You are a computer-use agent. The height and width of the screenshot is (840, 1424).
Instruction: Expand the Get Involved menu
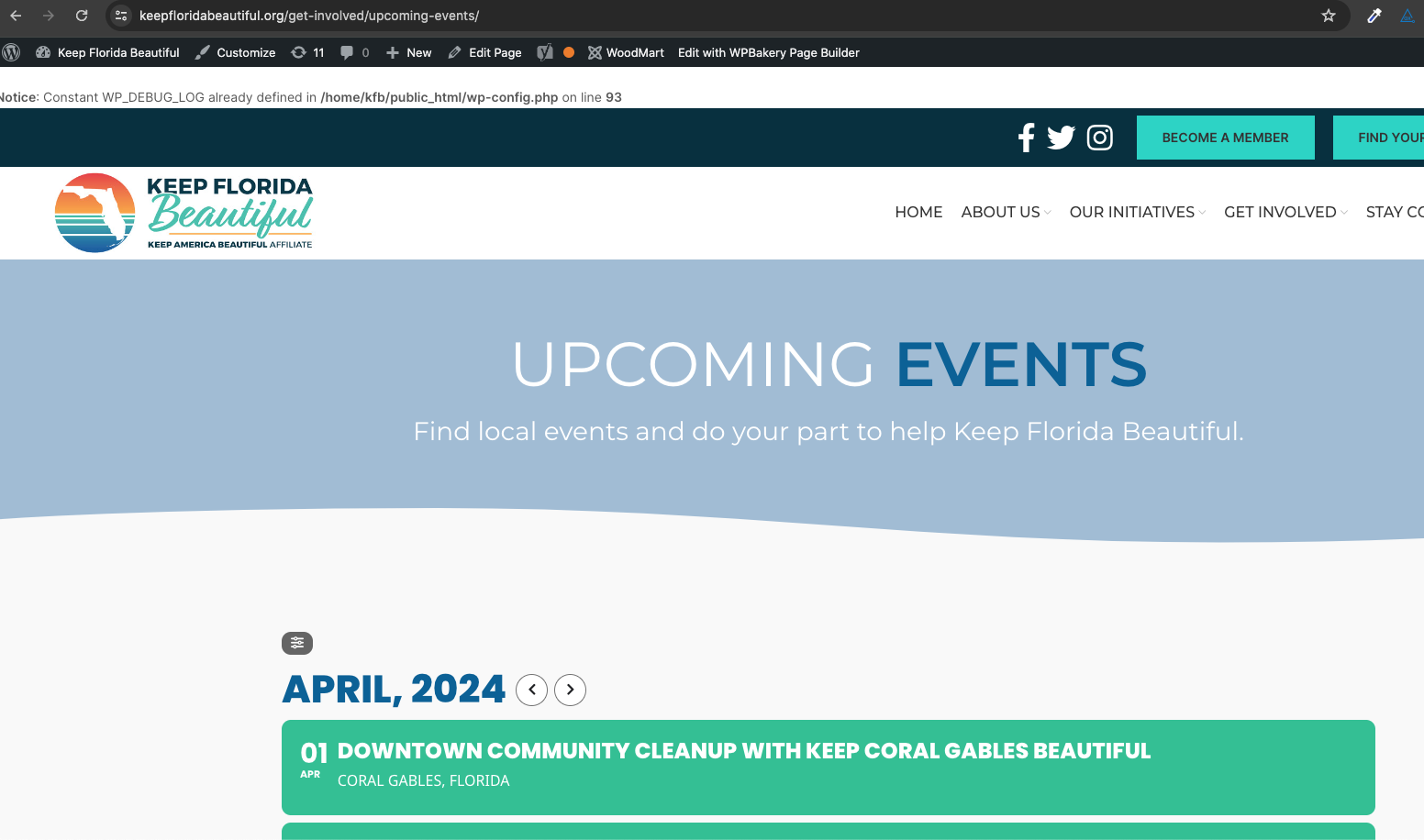coord(1285,212)
